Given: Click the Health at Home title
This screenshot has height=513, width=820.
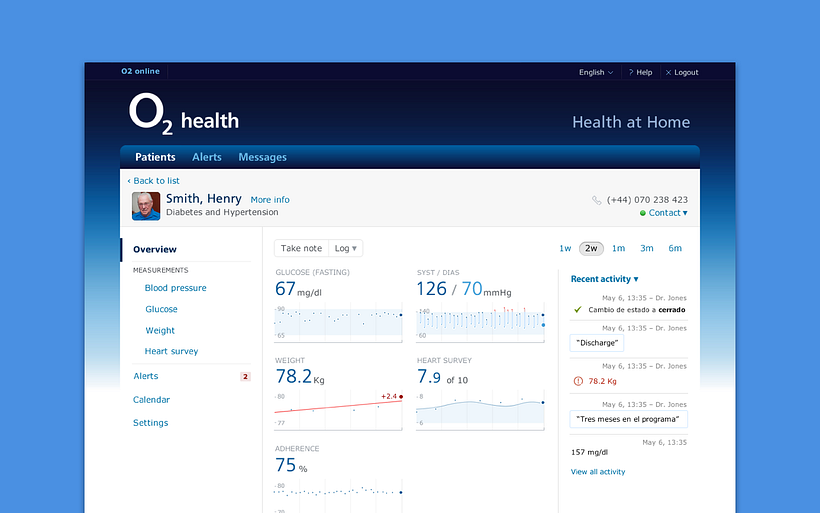Looking at the screenshot, I should pos(631,122).
